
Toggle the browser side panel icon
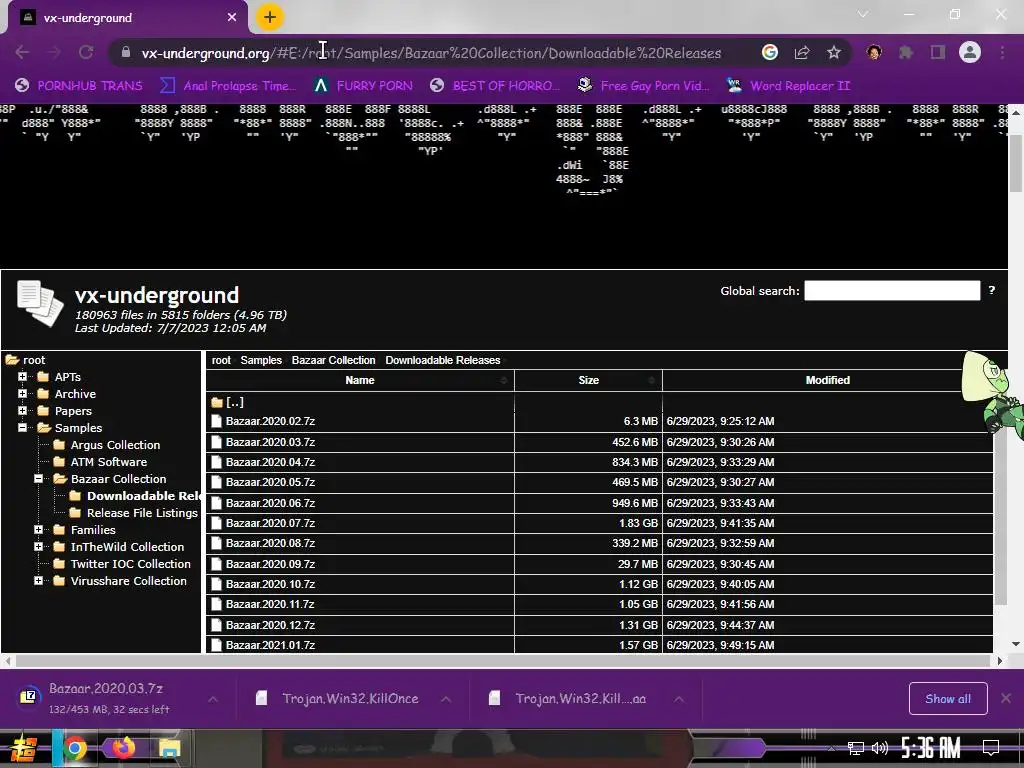point(938,52)
